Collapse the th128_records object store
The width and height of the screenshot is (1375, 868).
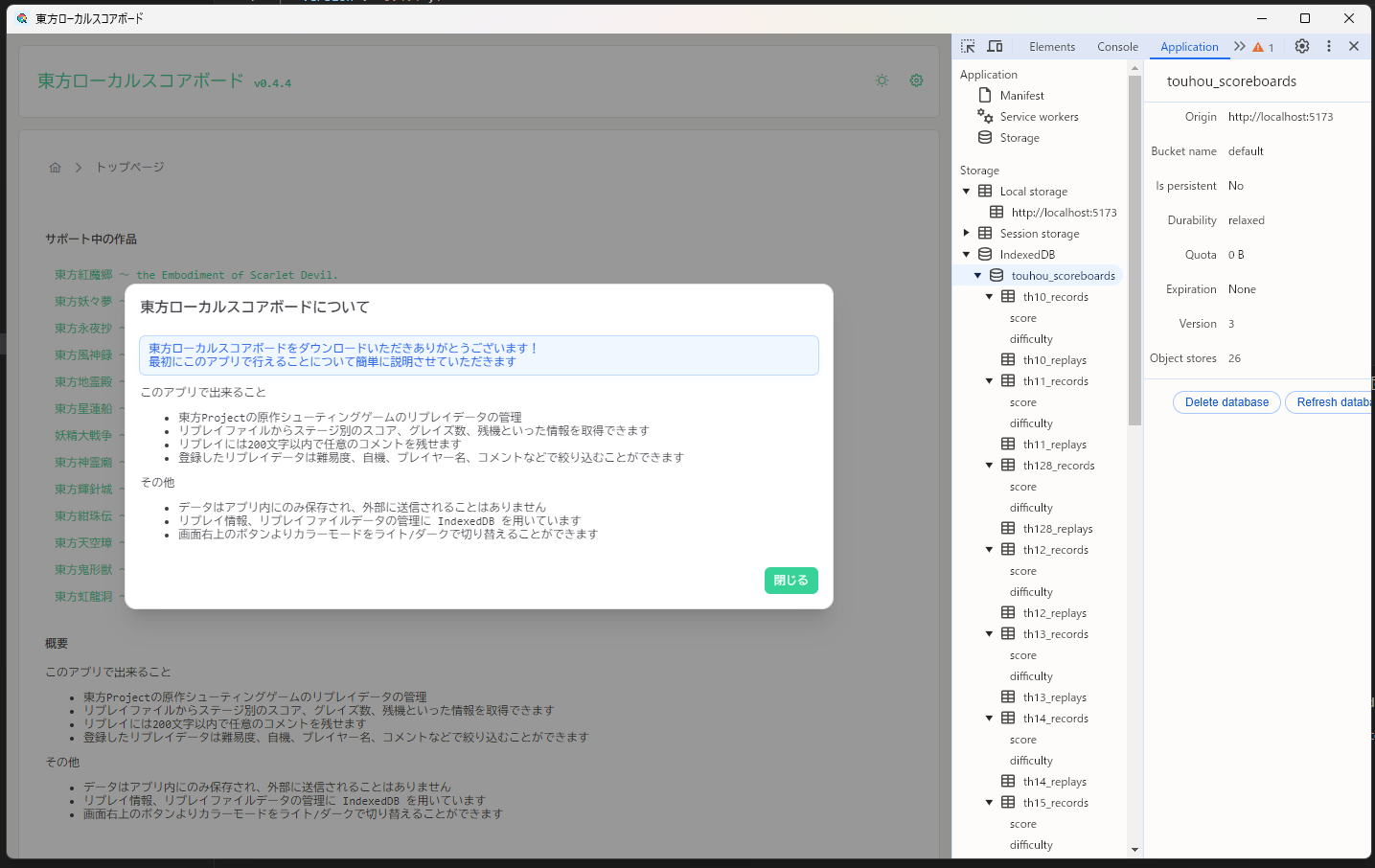pyautogui.click(x=989, y=466)
